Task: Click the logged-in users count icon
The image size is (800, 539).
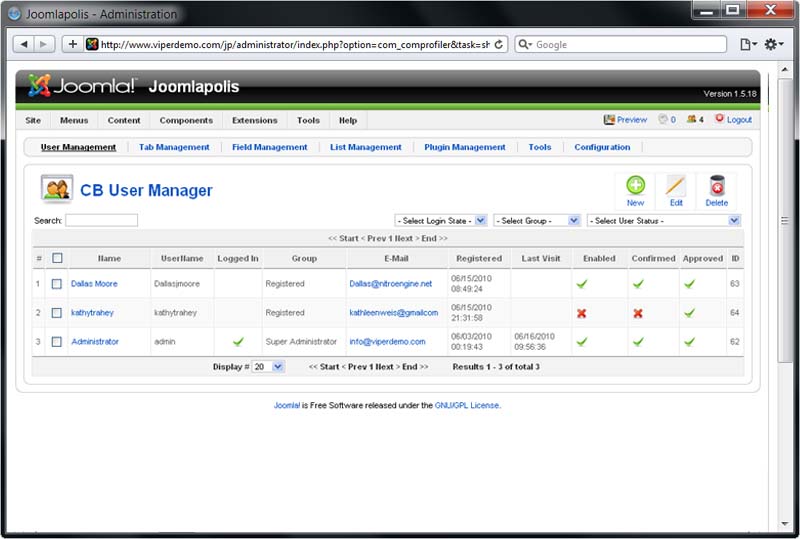Action: click(691, 119)
